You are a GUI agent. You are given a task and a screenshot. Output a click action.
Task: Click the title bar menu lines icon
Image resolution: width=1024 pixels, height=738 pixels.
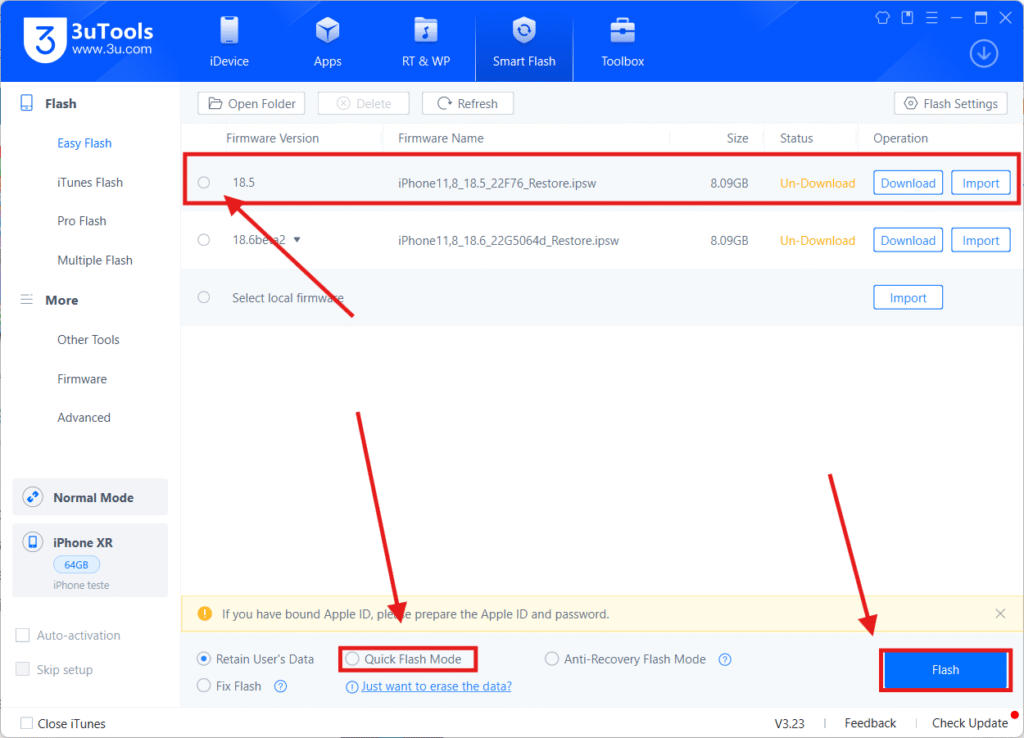pyautogui.click(x=932, y=18)
